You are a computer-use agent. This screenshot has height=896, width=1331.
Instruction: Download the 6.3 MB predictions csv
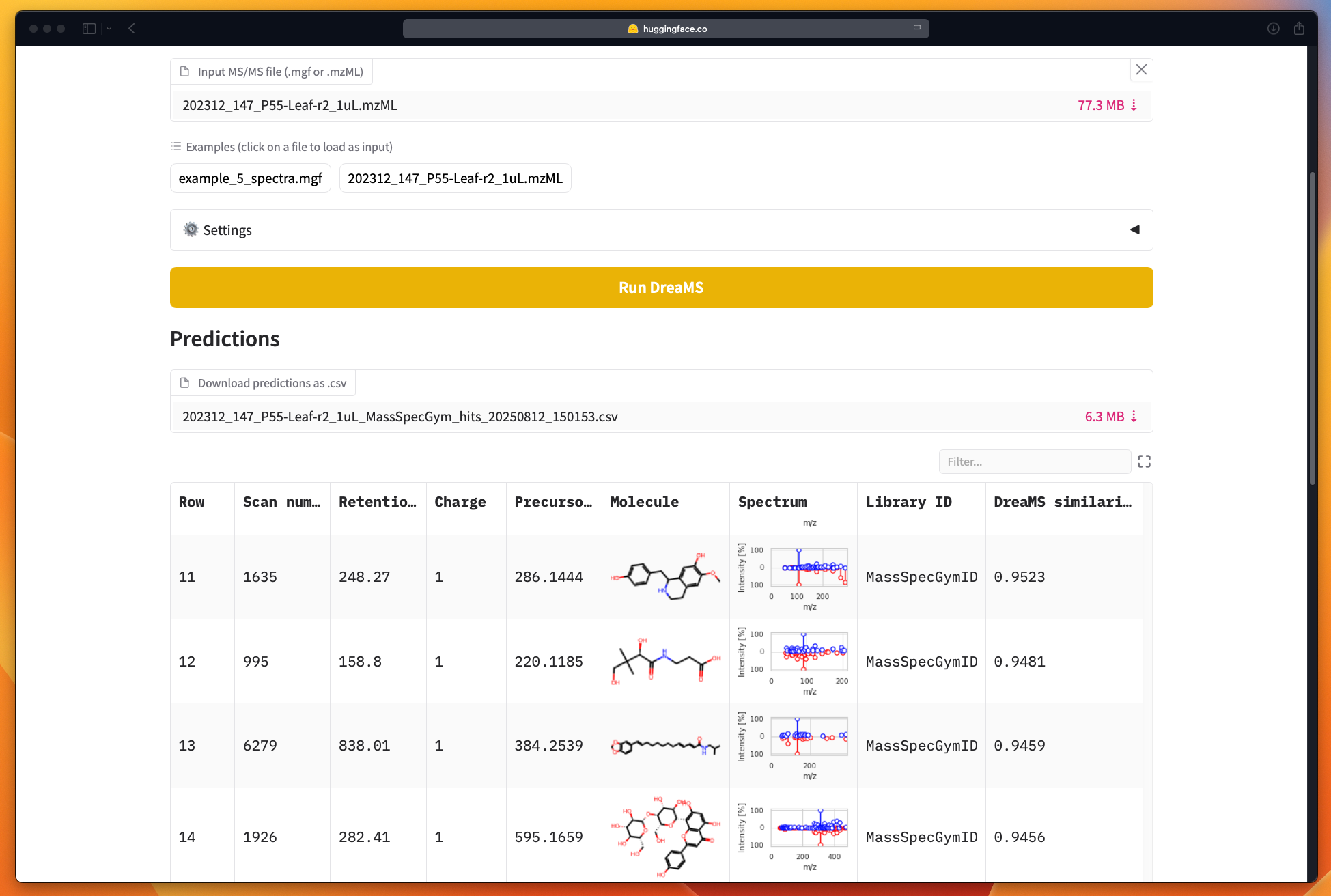pos(1110,417)
